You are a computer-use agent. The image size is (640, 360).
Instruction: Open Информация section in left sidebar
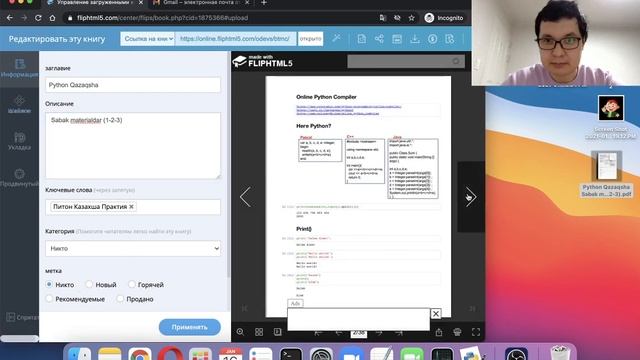coord(19,69)
